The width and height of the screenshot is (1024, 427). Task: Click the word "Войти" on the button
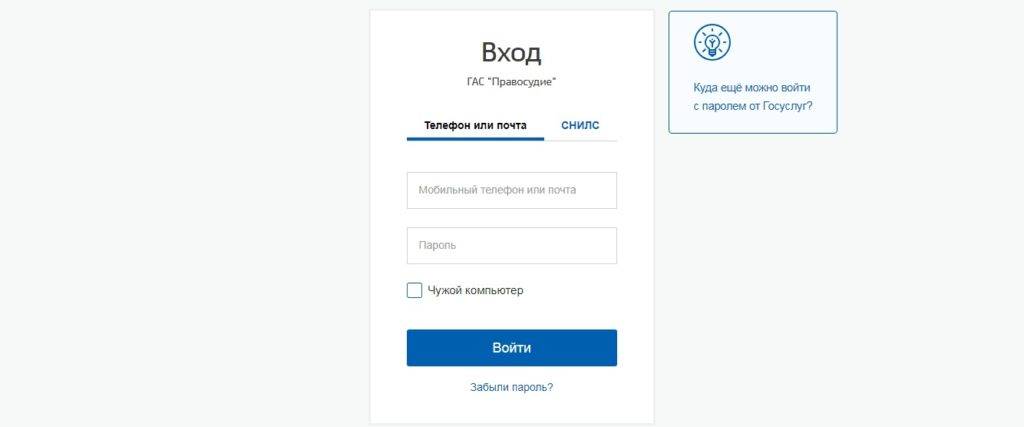(x=511, y=348)
